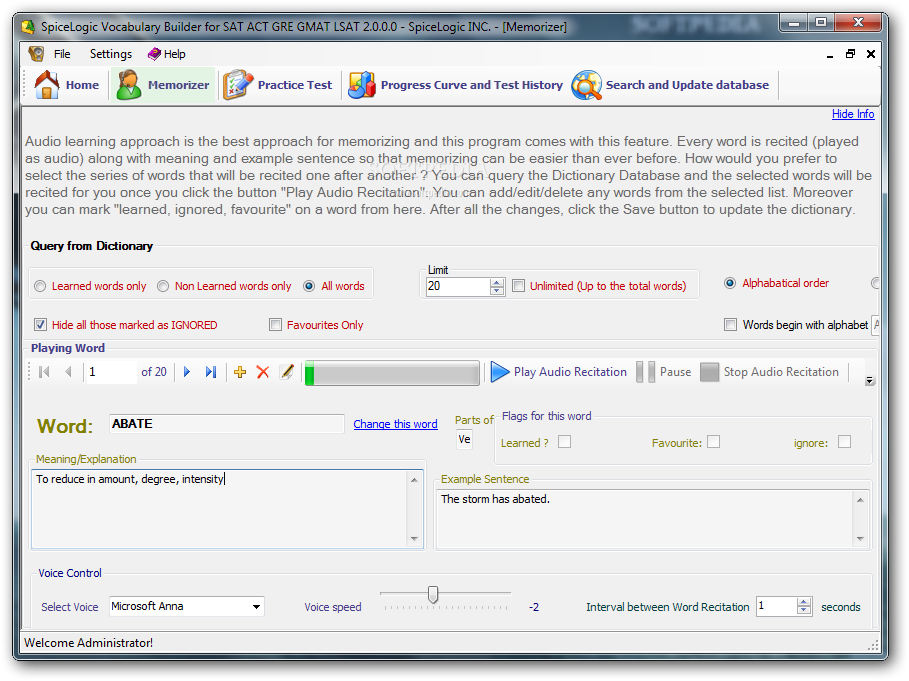Open the Practice Test section
The height and width of the screenshot is (681, 909).
tap(278, 85)
